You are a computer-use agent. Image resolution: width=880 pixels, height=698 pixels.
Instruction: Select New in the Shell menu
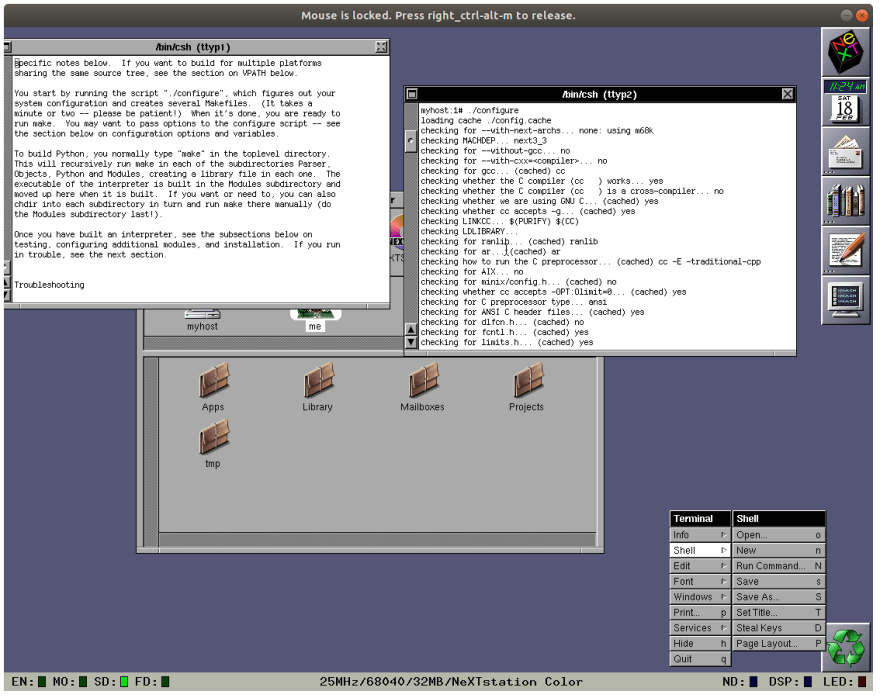tap(779, 551)
